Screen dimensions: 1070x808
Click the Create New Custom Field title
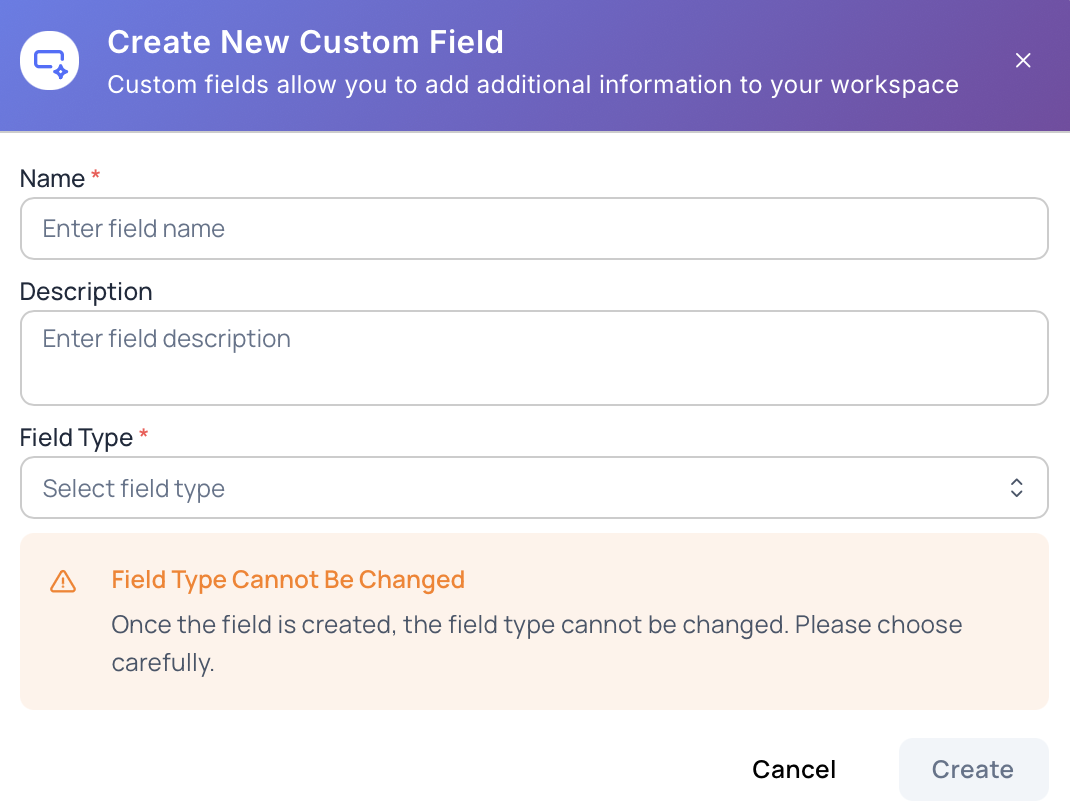[x=306, y=42]
